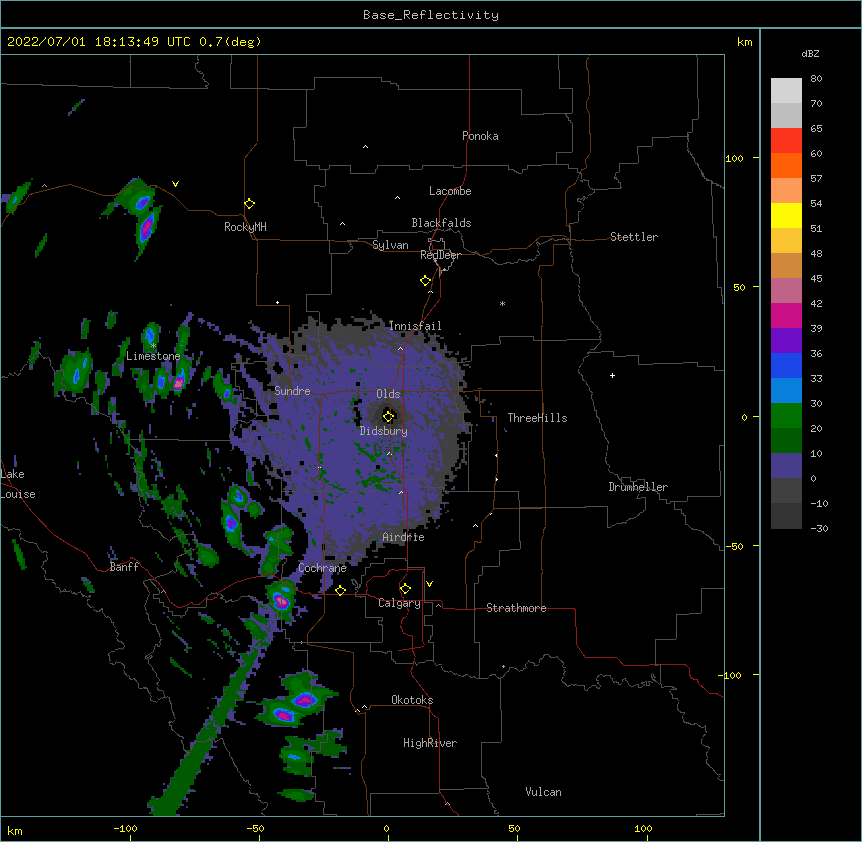Click the white asterisk marker near ThreeHills
The width and height of the screenshot is (862, 842).
click(x=502, y=303)
